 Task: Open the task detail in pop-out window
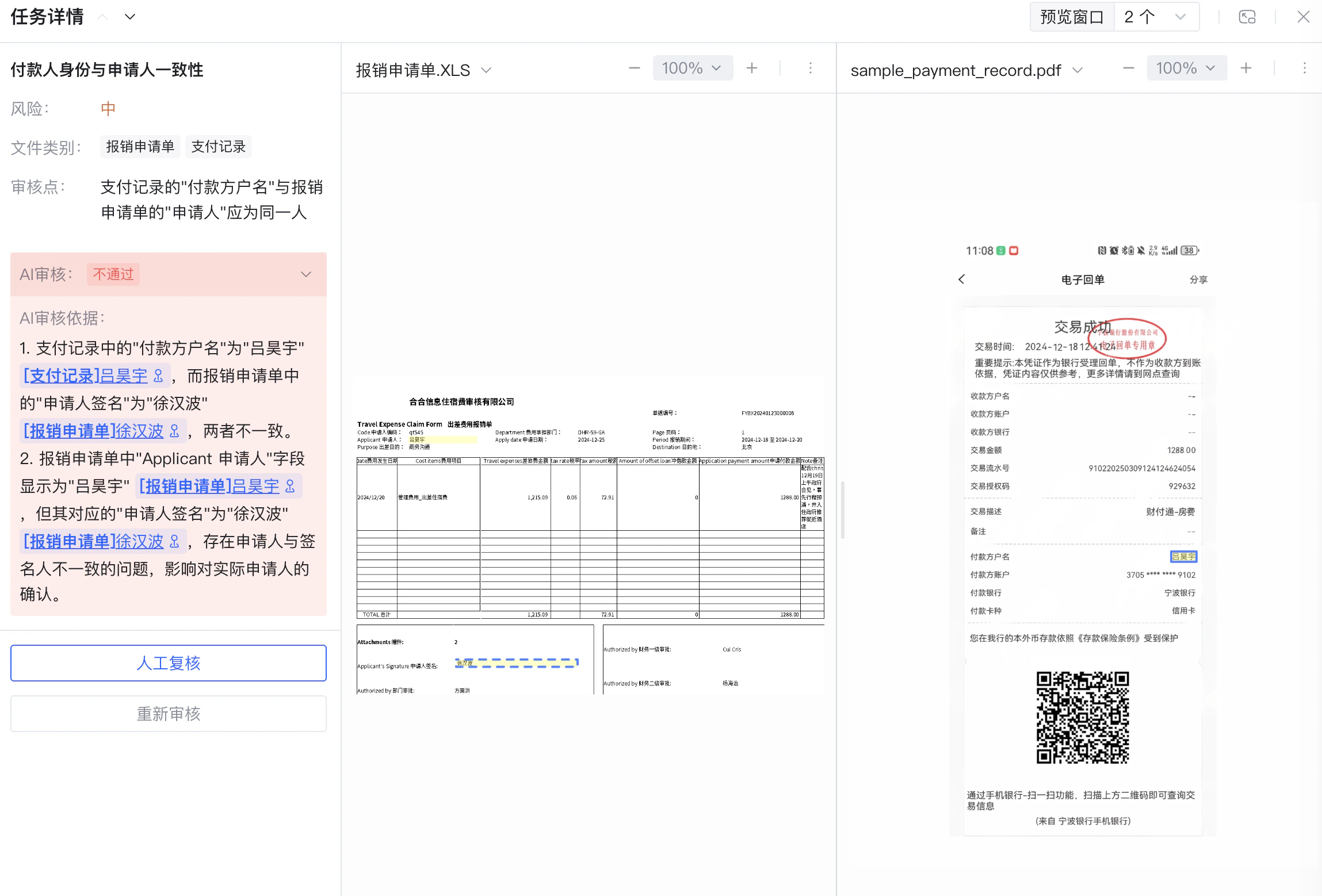click(1247, 17)
